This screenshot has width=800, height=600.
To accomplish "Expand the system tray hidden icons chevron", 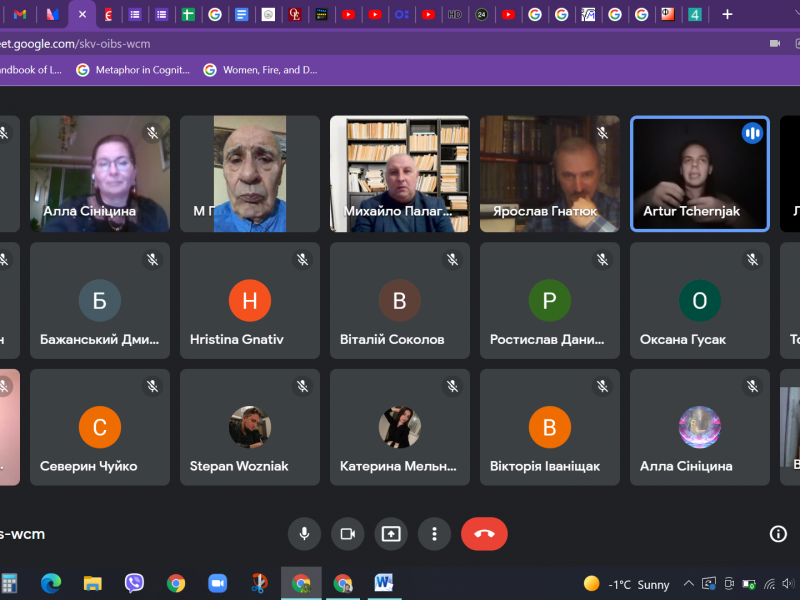I will pos(688,584).
